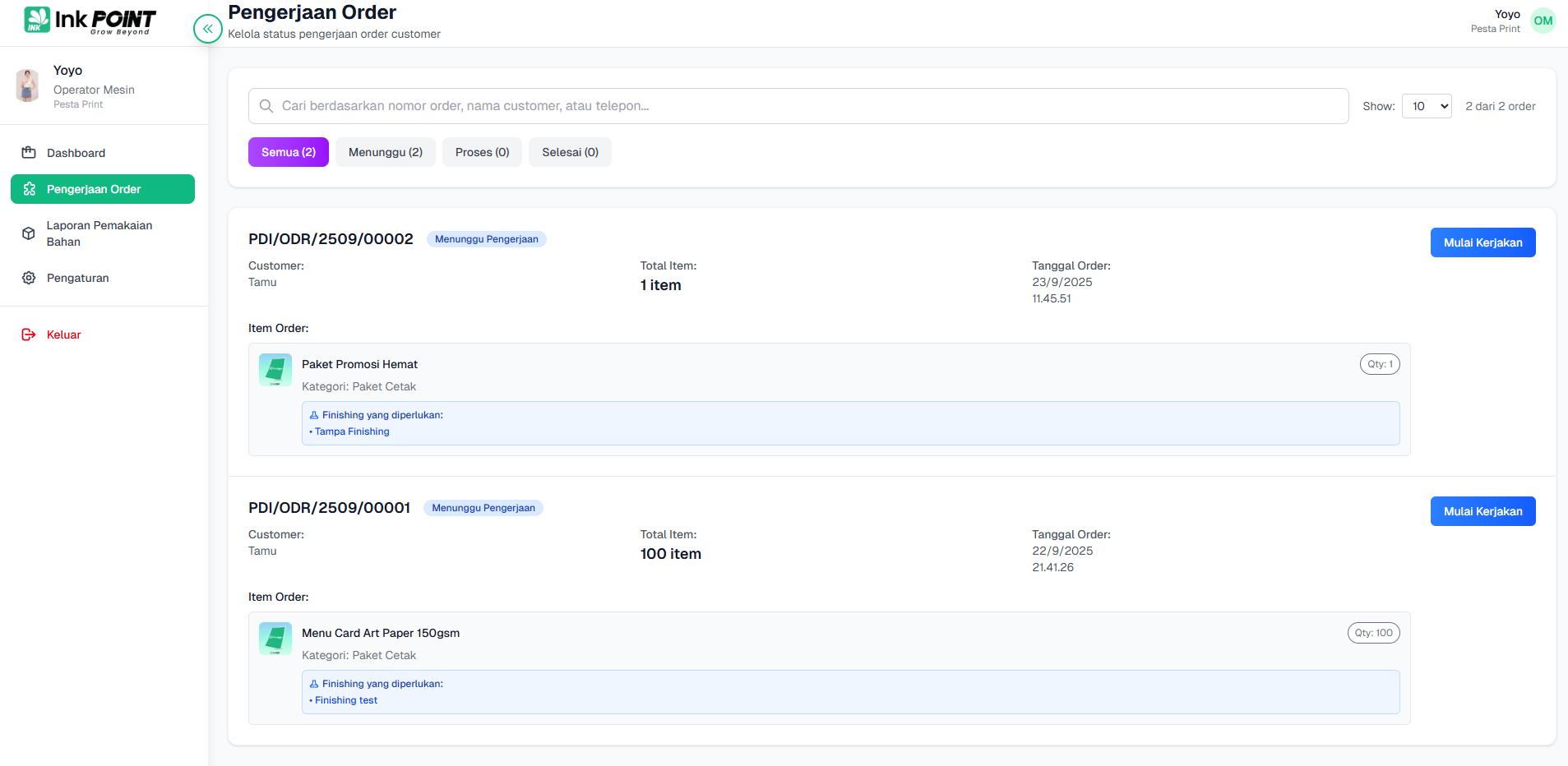Click Yoyo's profile photo in the sidebar
The width and height of the screenshot is (1568, 766).
click(x=28, y=85)
